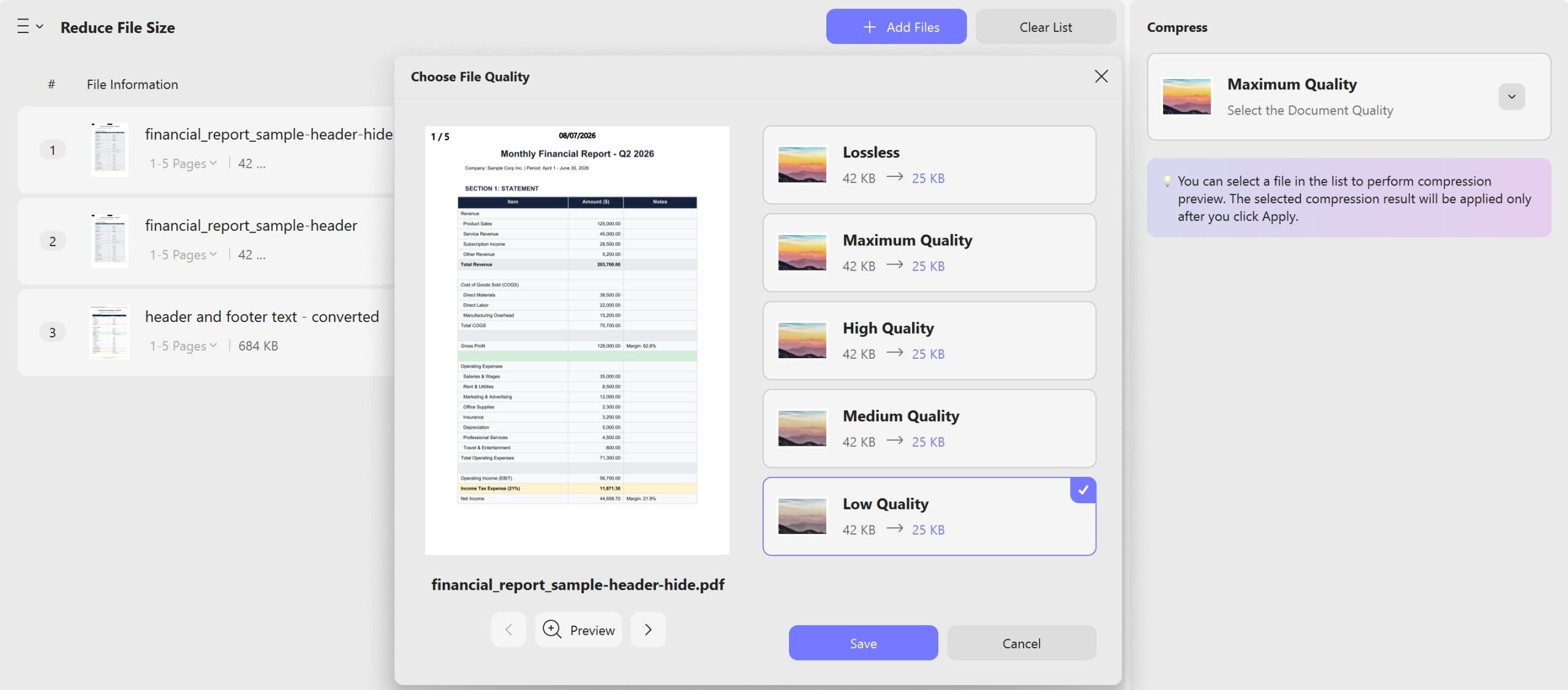Select the Low Quality option card

pyautogui.click(x=929, y=516)
